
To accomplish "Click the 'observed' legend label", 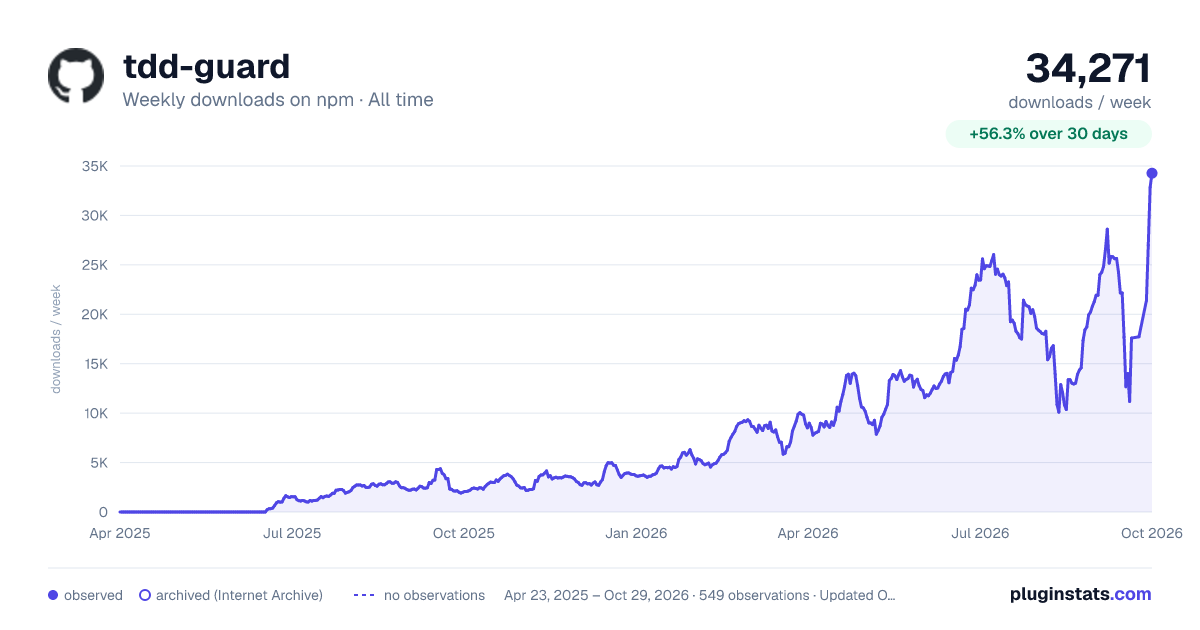I will [93, 595].
